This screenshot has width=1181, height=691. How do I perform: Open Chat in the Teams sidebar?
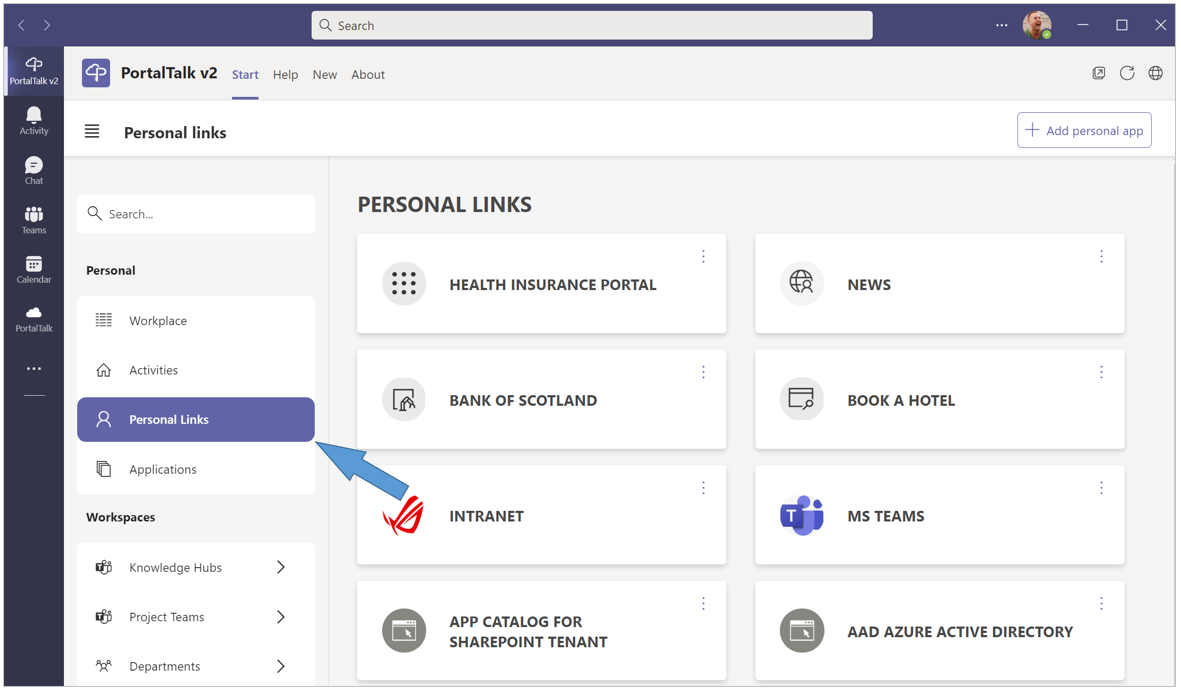[34, 170]
